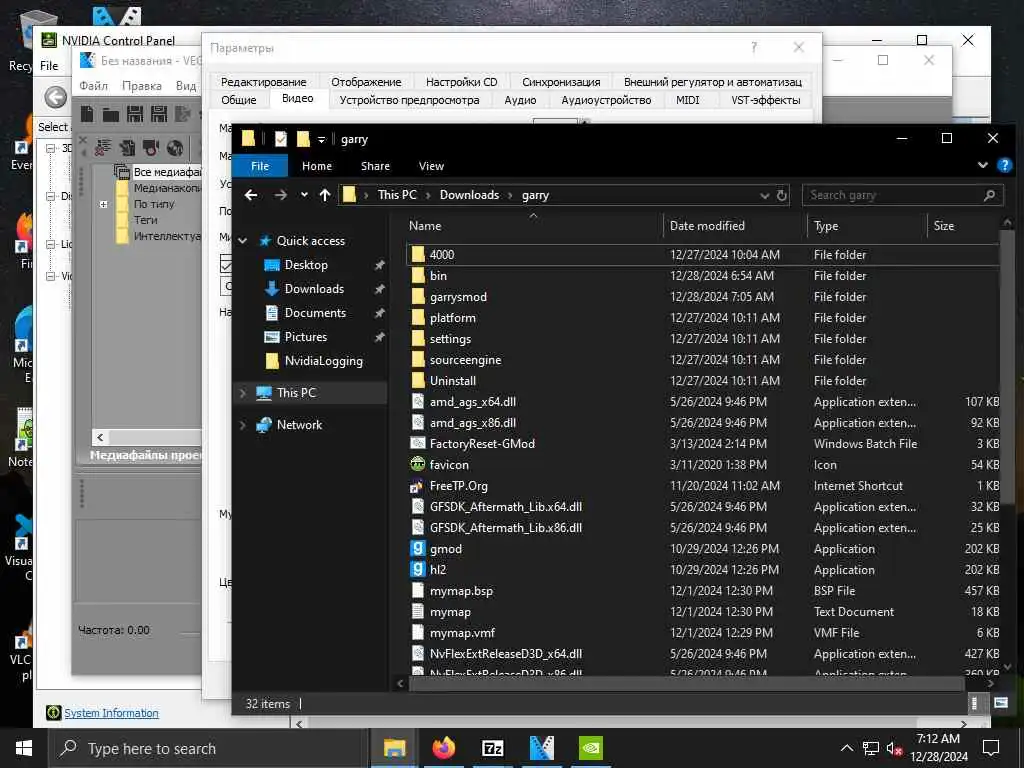Show hidden icons in system tray

coord(846,748)
